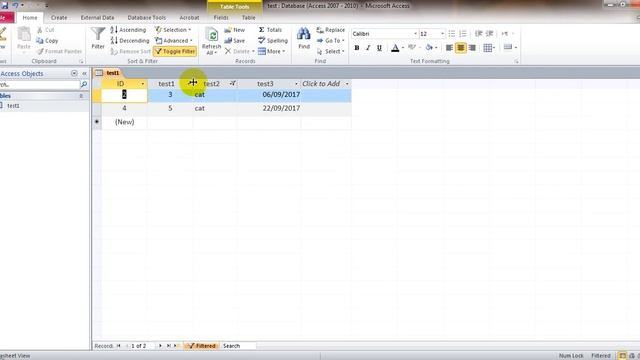The height and width of the screenshot is (360, 640).
Task: Open the Selection filter dropdown
Action: (173, 30)
